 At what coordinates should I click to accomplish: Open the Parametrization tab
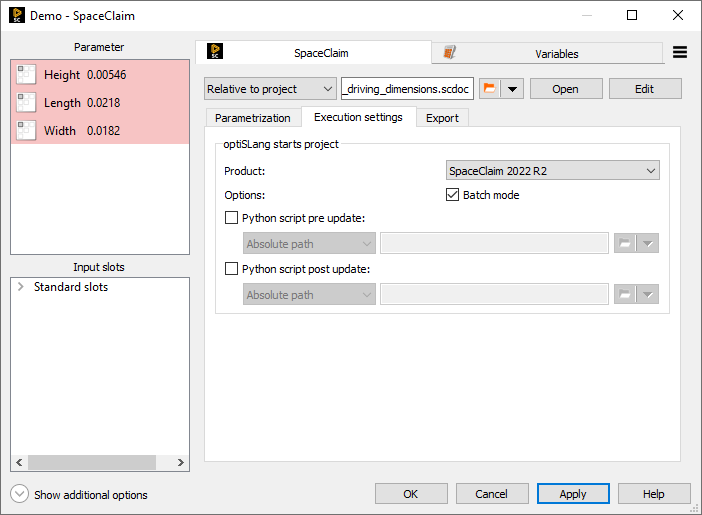(253, 118)
